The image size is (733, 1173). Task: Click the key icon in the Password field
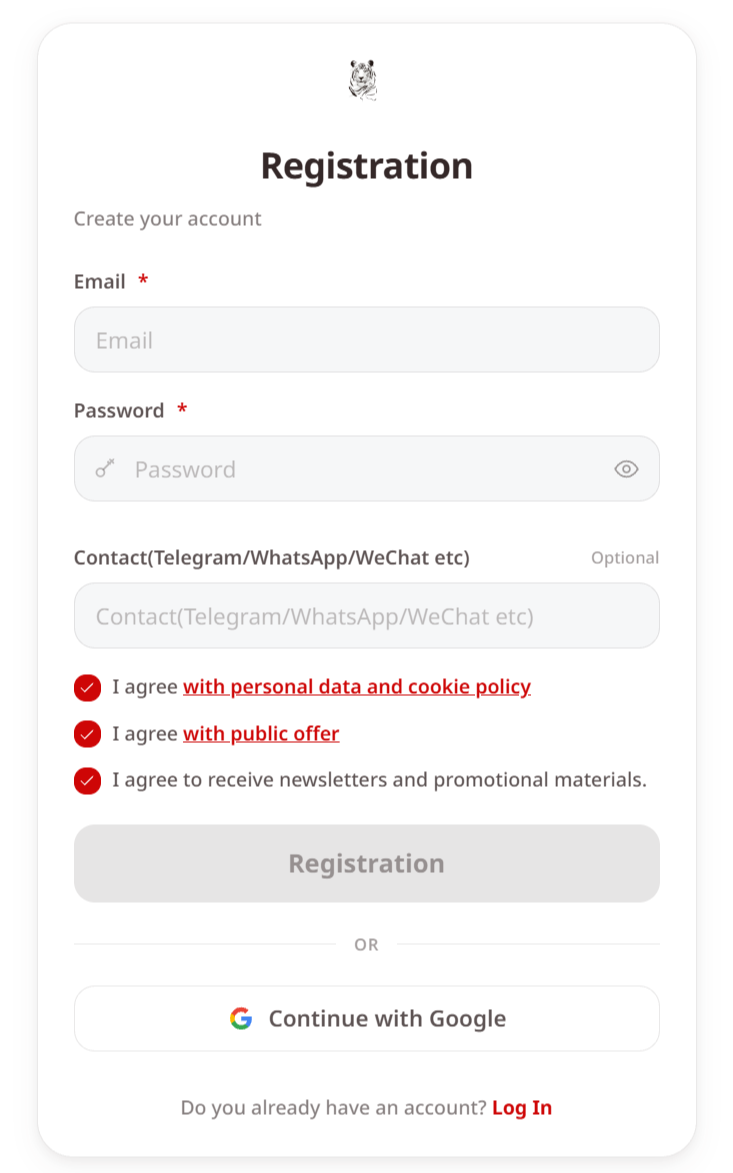(105, 469)
